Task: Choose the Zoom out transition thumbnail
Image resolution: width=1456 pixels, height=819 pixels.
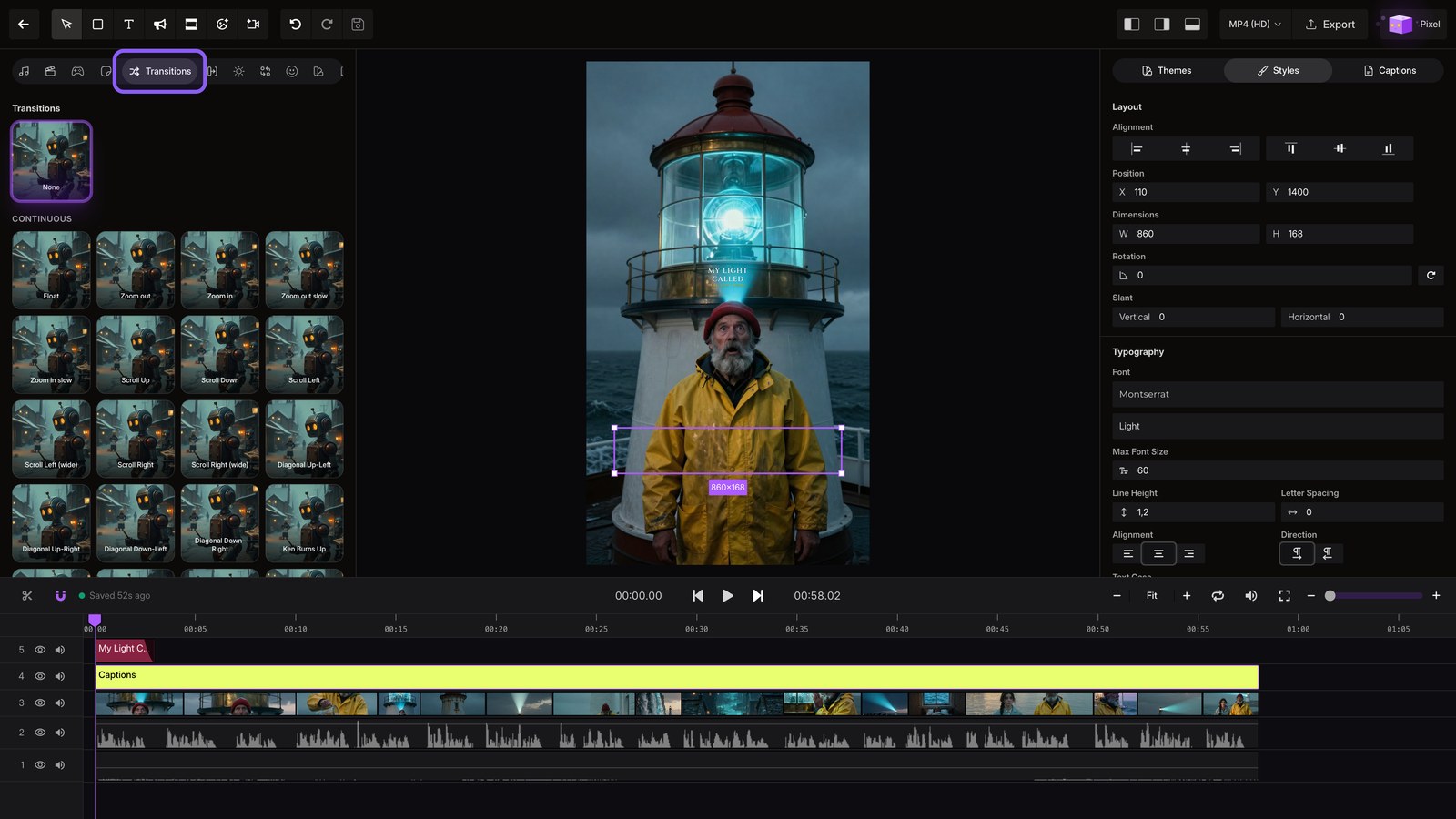Action: click(x=136, y=270)
